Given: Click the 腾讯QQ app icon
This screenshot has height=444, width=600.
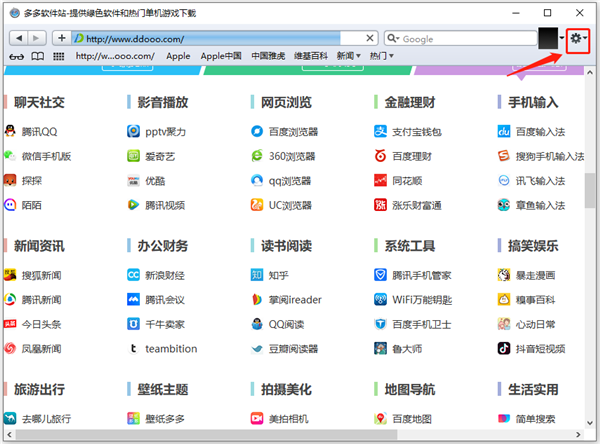Looking at the screenshot, I should point(10,131).
